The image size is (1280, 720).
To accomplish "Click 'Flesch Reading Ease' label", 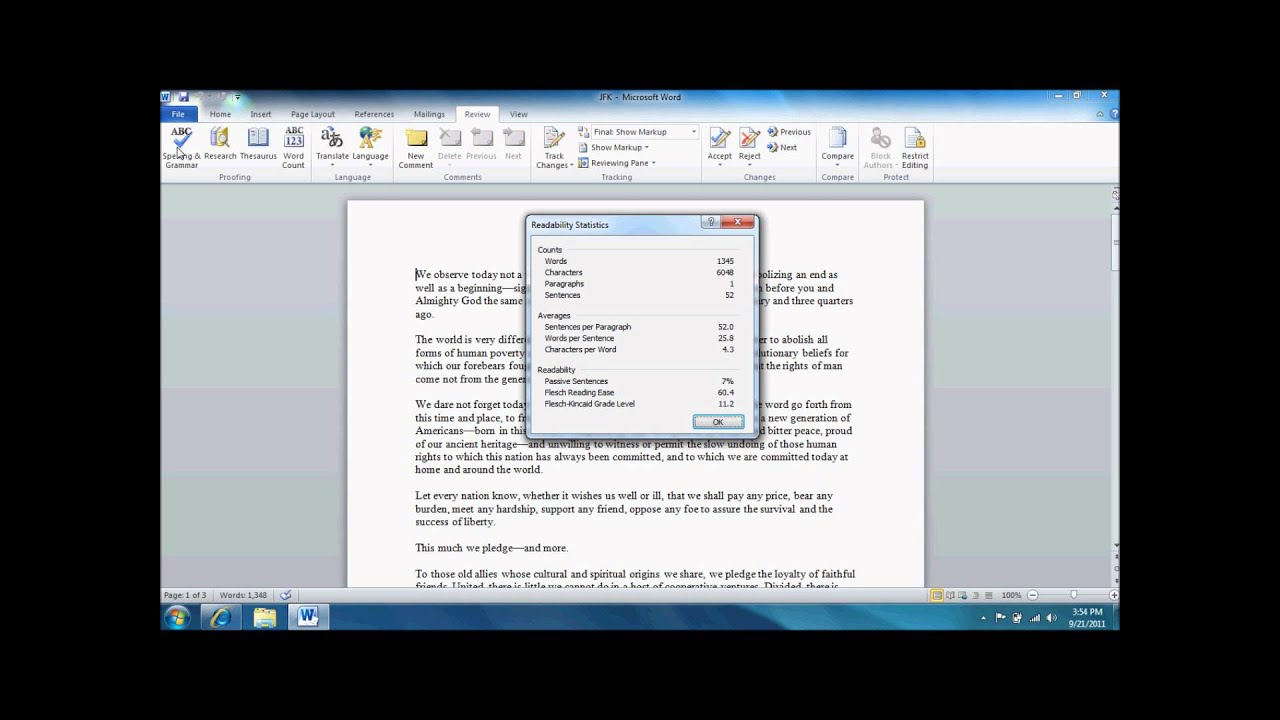I will [579, 393].
